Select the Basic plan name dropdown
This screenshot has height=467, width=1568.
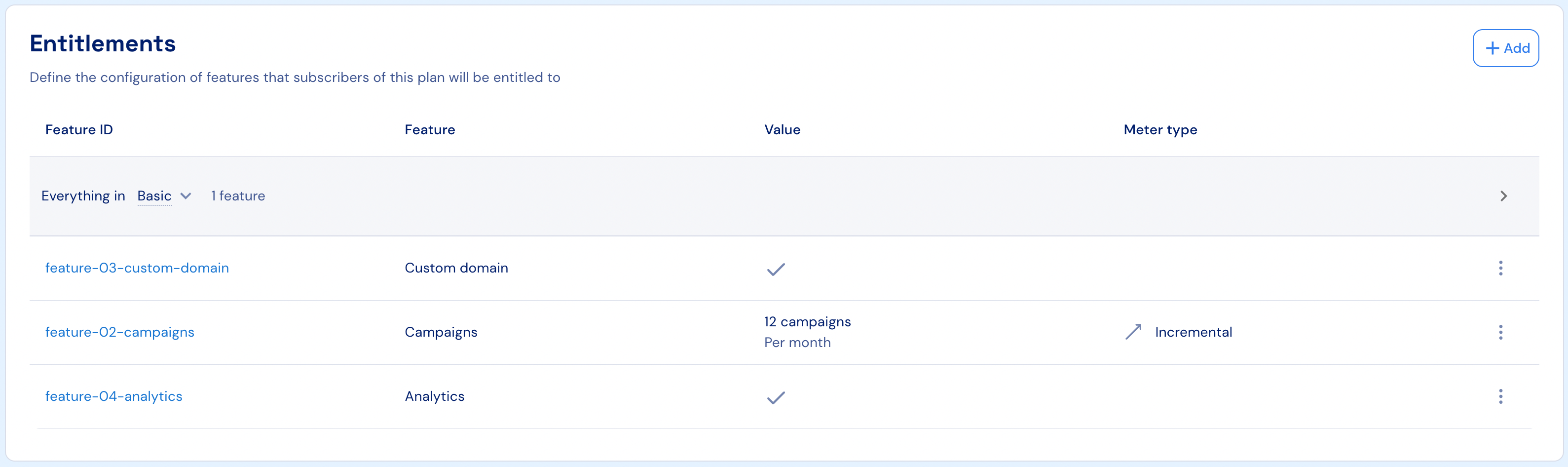coord(154,196)
